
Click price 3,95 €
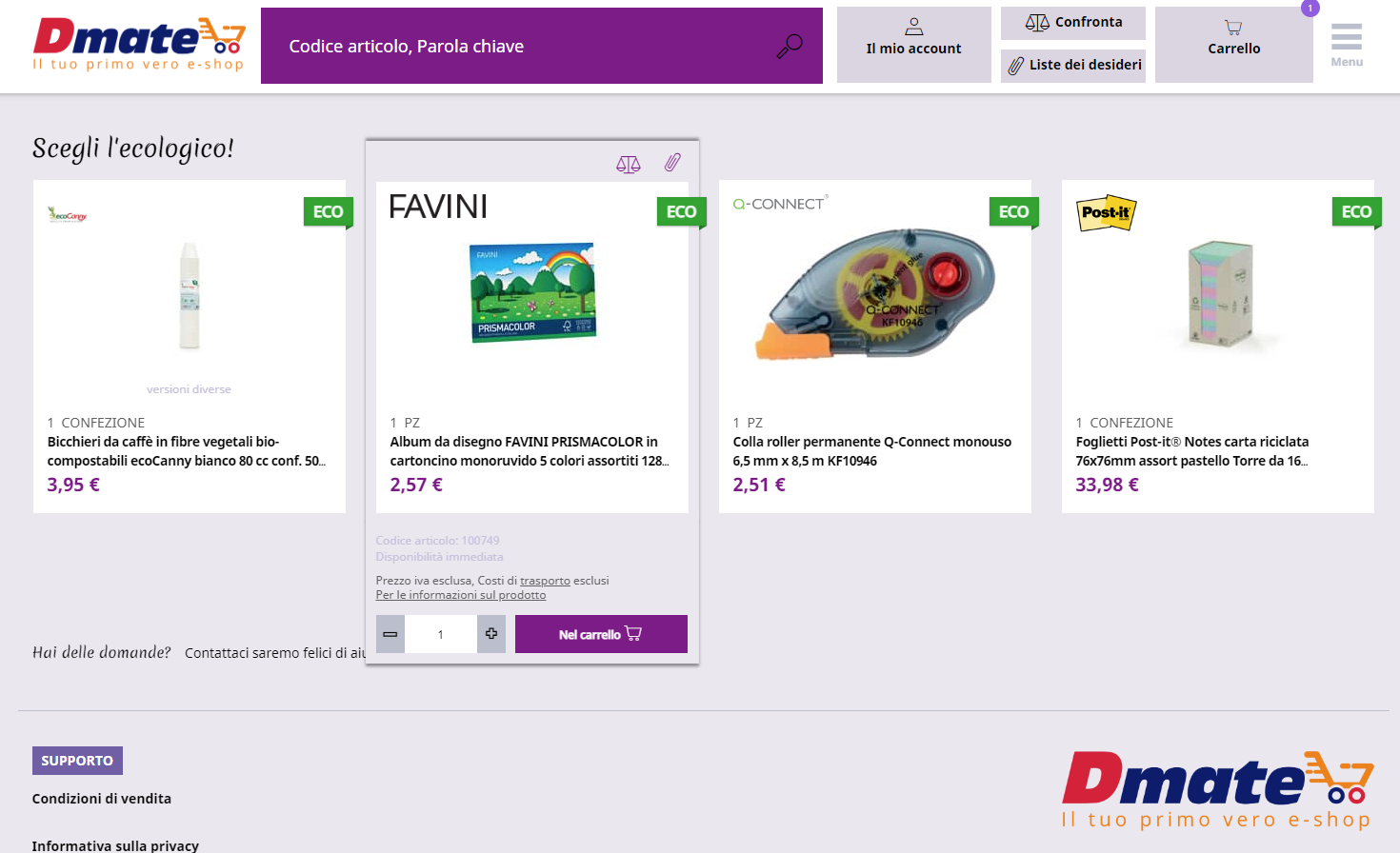73,485
